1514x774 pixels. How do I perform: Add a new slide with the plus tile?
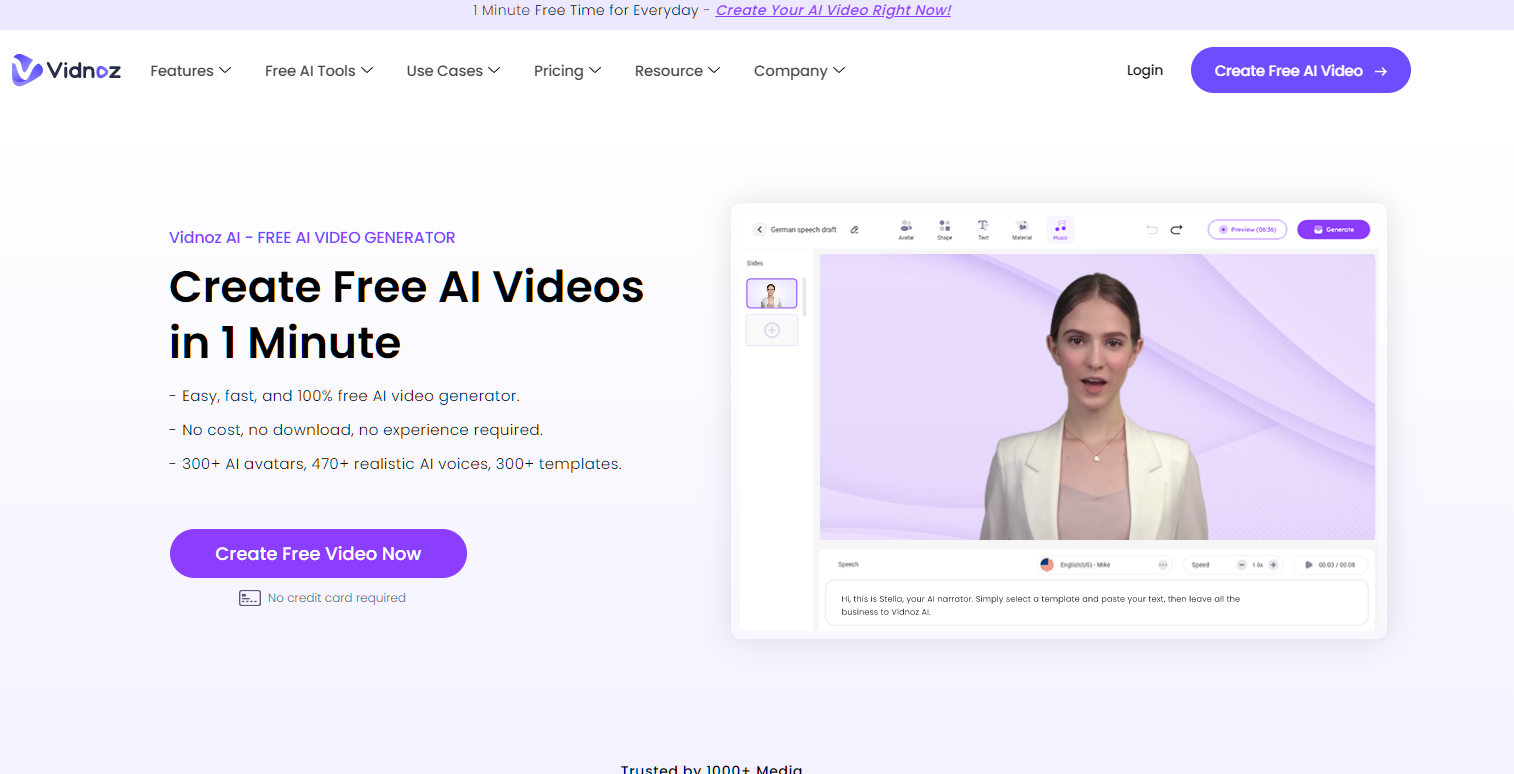point(772,330)
